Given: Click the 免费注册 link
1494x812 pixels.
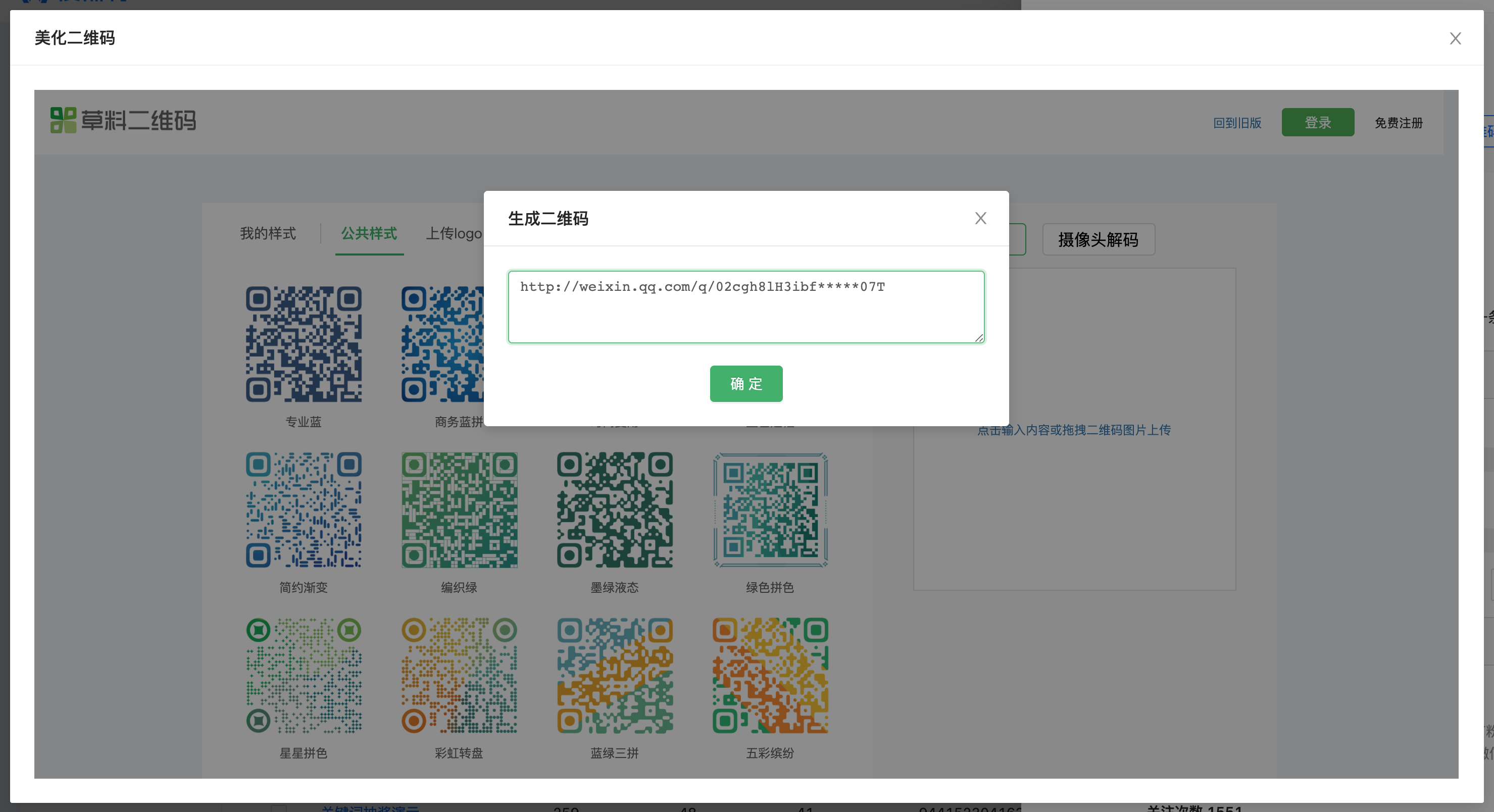Looking at the screenshot, I should (x=1399, y=123).
